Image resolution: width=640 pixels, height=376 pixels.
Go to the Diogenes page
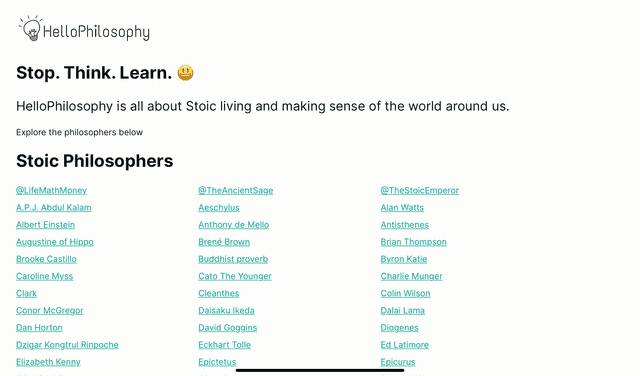(400, 327)
